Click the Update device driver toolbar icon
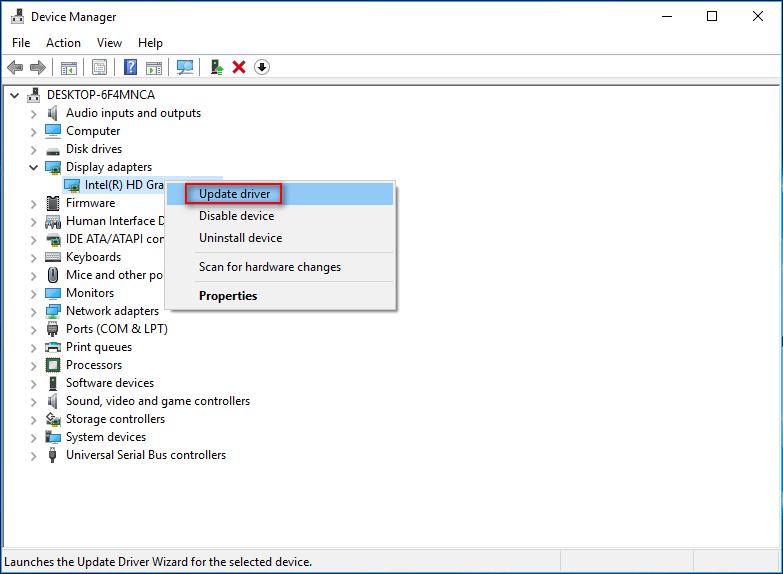 pyautogui.click(x=216, y=67)
